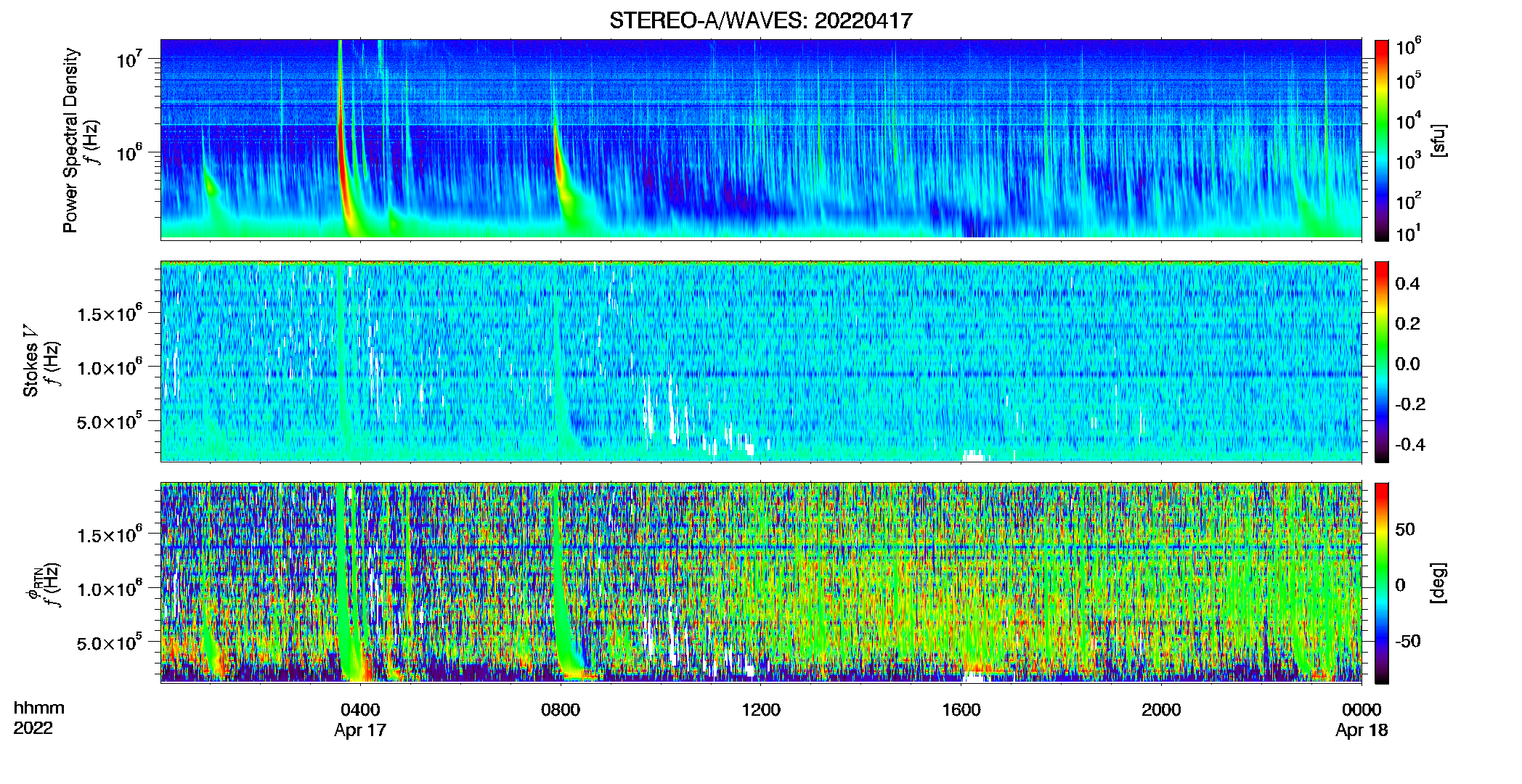Click the 50 tick on degree color bar
Viewport: 1522px width, 784px height.
[x=1405, y=530]
